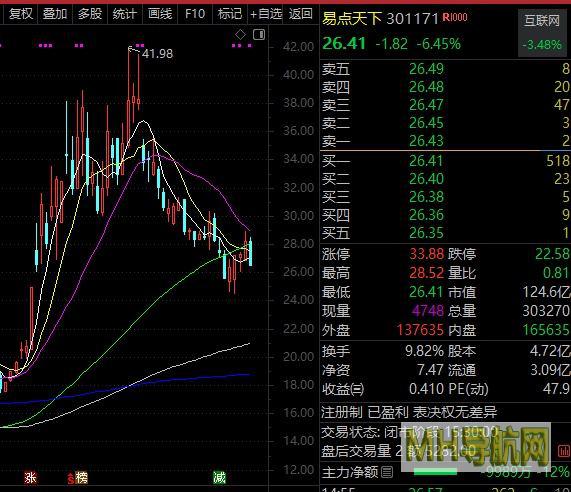Toggle the side panel layout icon

pyautogui.click(x=259, y=35)
